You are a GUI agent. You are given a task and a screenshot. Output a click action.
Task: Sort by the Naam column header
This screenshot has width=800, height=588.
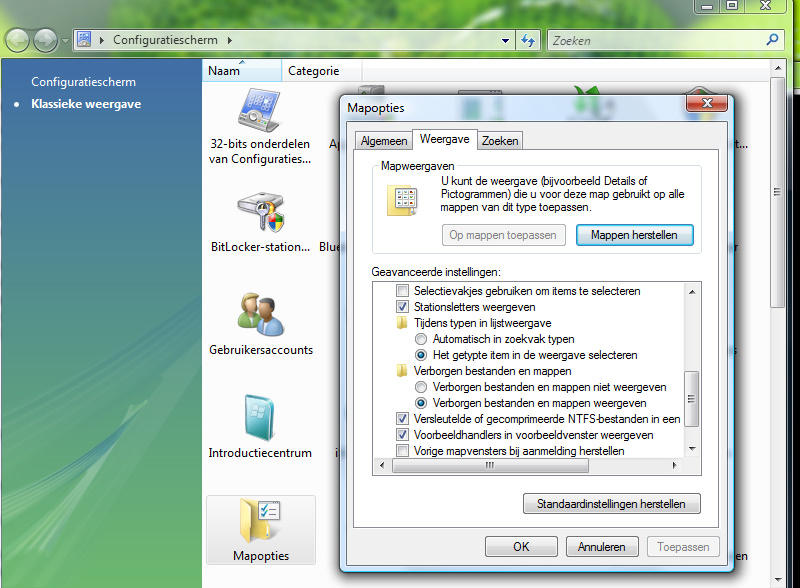242,70
